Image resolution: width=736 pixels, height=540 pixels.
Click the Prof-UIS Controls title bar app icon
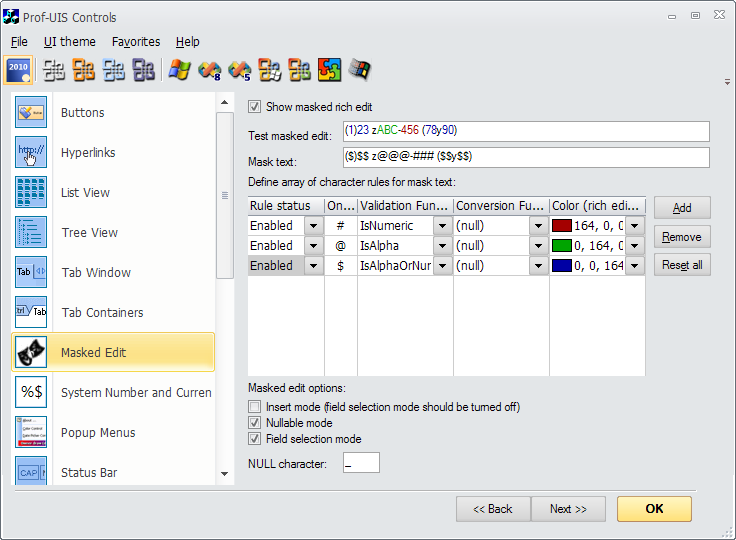(11, 17)
